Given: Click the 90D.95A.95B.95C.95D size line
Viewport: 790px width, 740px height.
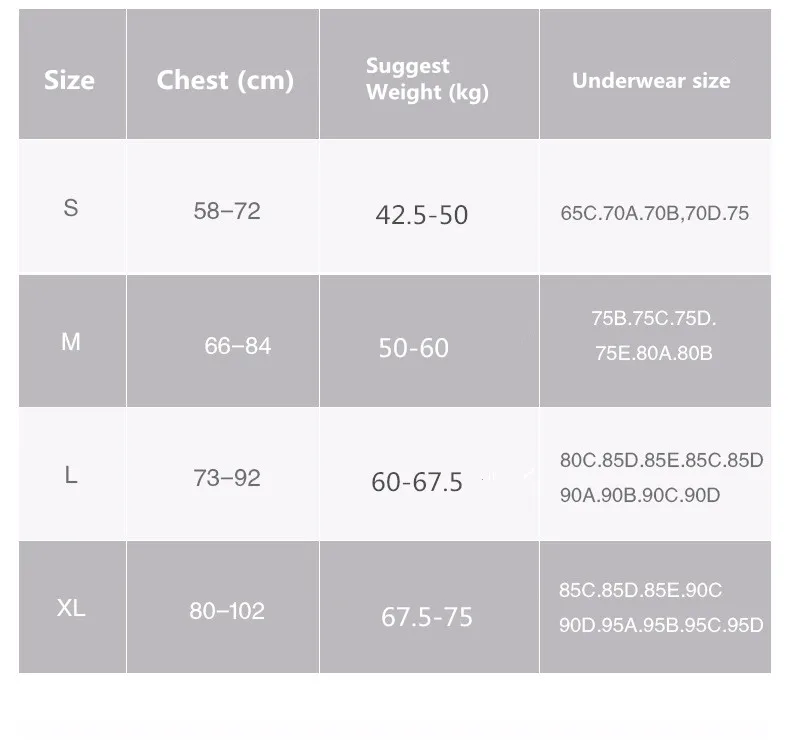Looking at the screenshot, I should click(661, 625).
